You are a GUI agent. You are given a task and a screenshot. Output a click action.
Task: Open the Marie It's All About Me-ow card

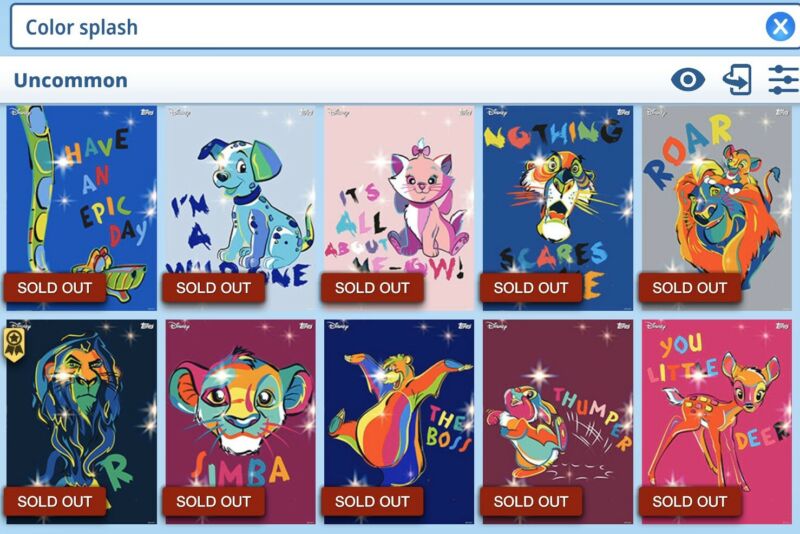click(x=399, y=208)
